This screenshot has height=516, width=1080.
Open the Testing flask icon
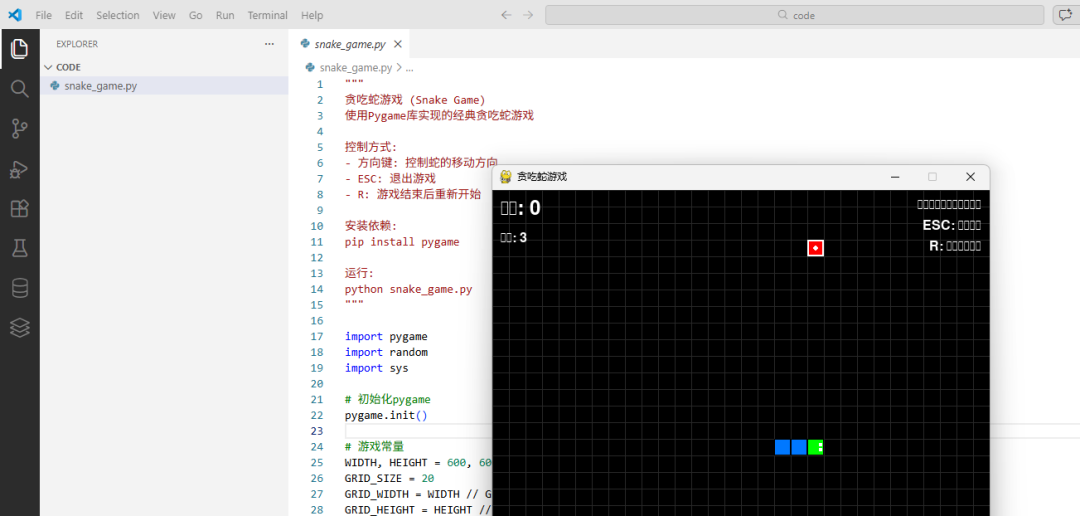(x=19, y=249)
